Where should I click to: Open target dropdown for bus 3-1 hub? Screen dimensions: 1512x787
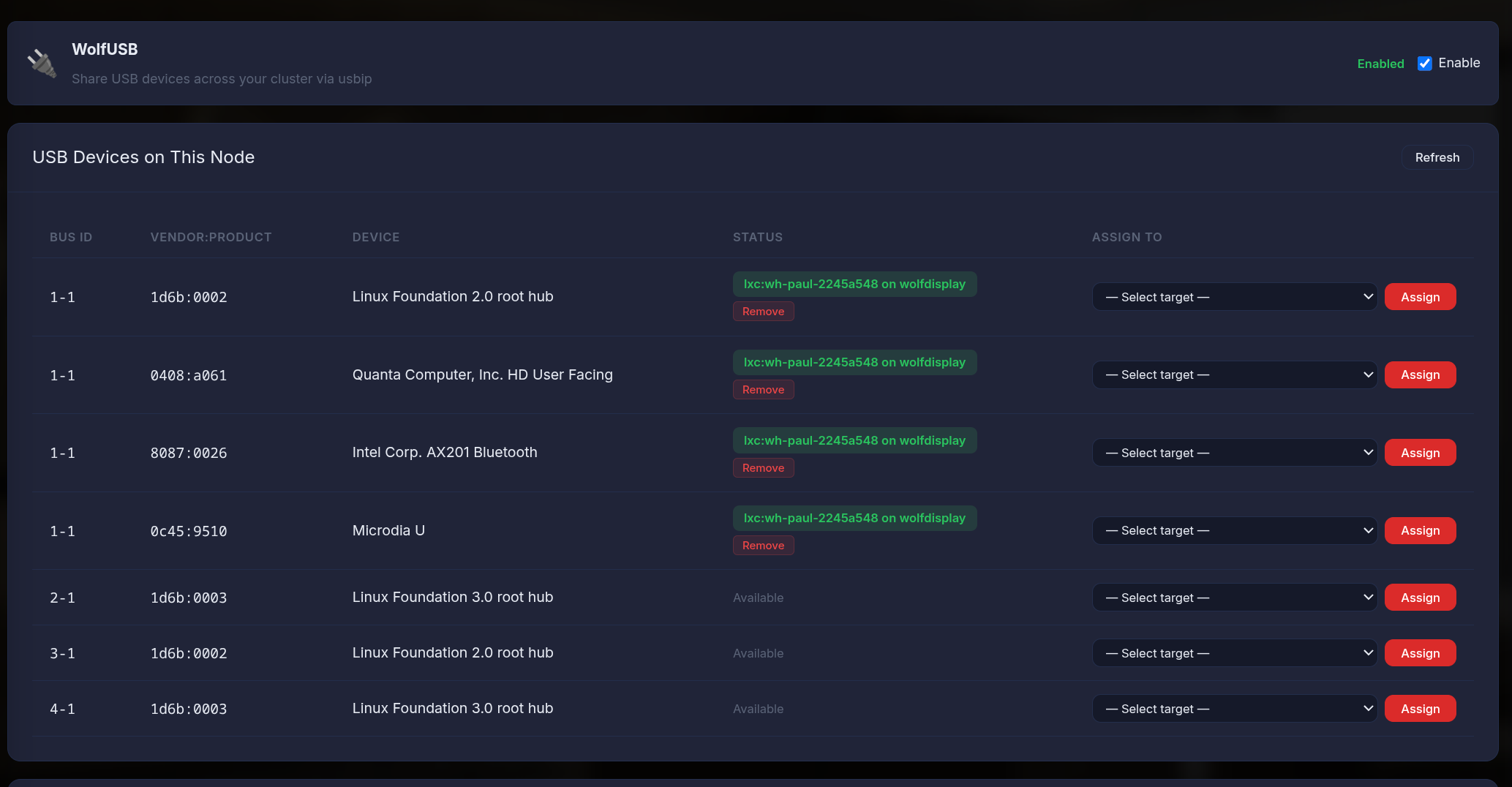[x=1234, y=653]
